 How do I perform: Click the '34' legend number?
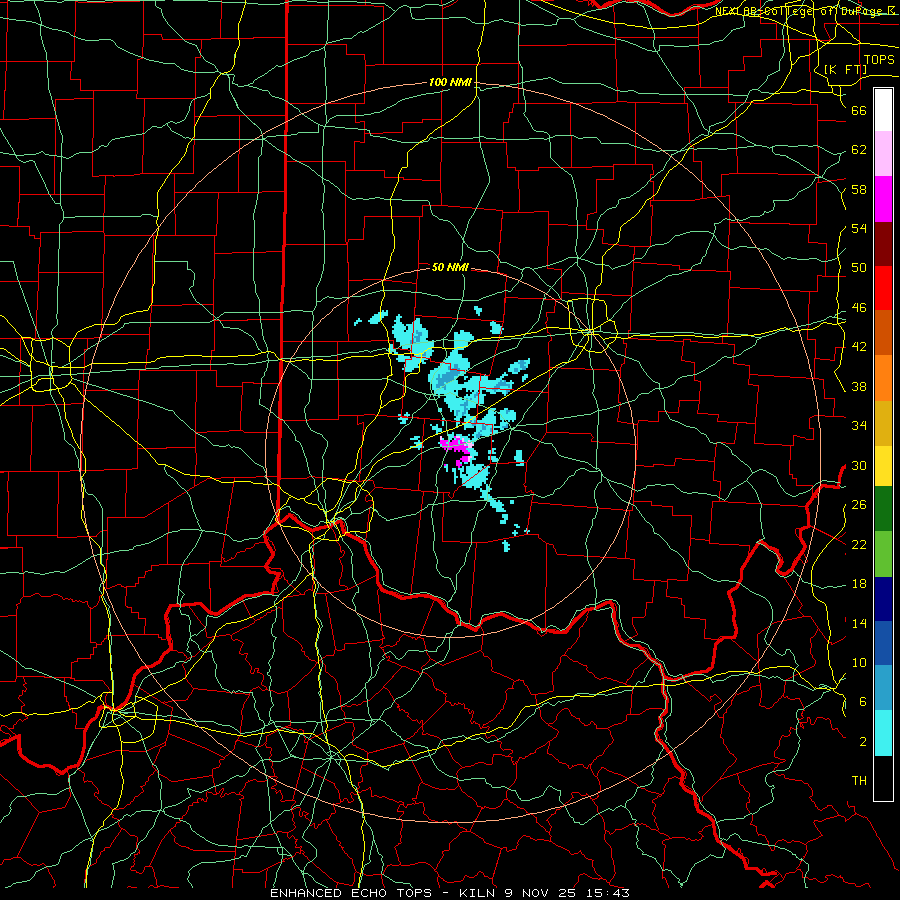[859, 426]
